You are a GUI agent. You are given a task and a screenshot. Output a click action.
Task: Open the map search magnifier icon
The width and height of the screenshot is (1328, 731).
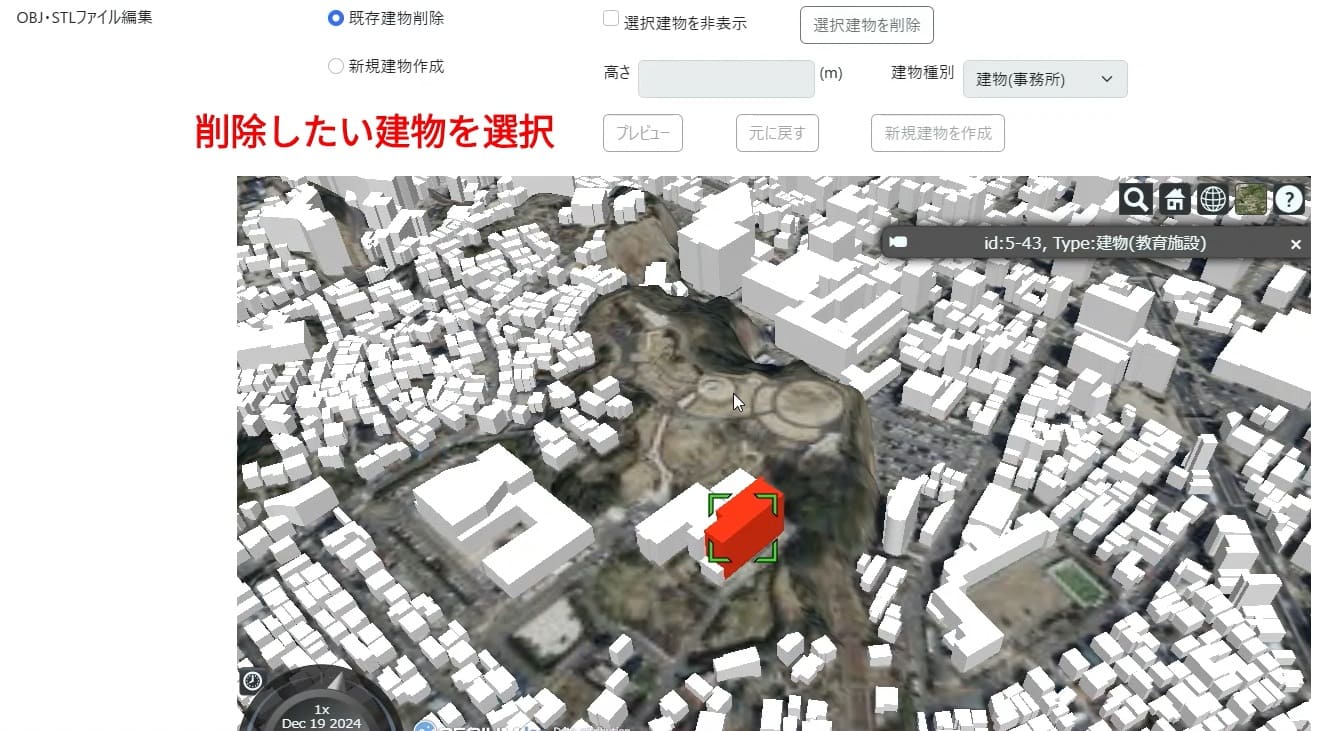coord(1136,199)
